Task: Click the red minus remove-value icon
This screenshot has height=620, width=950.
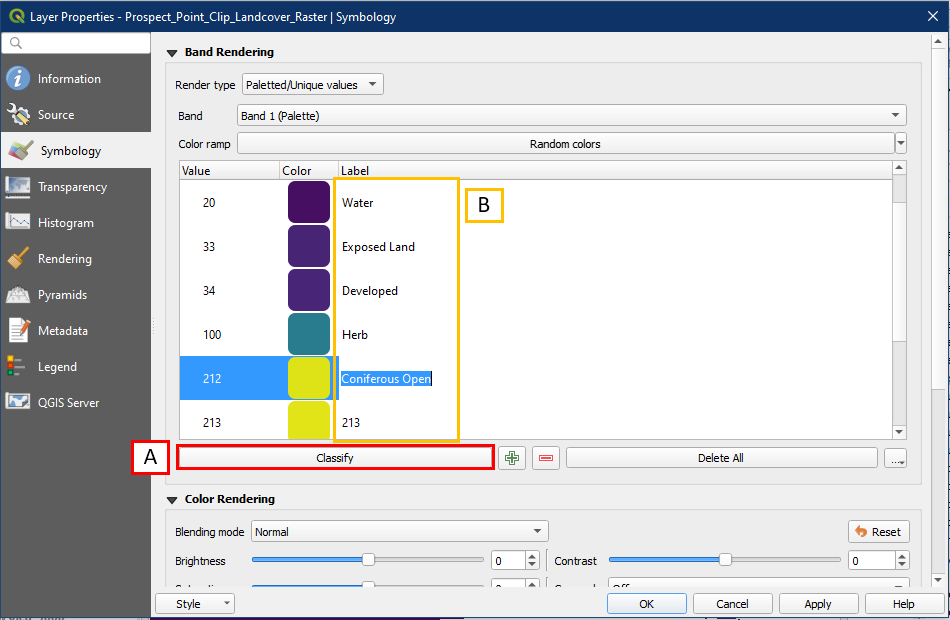Action: pyautogui.click(x=545, y=458)
